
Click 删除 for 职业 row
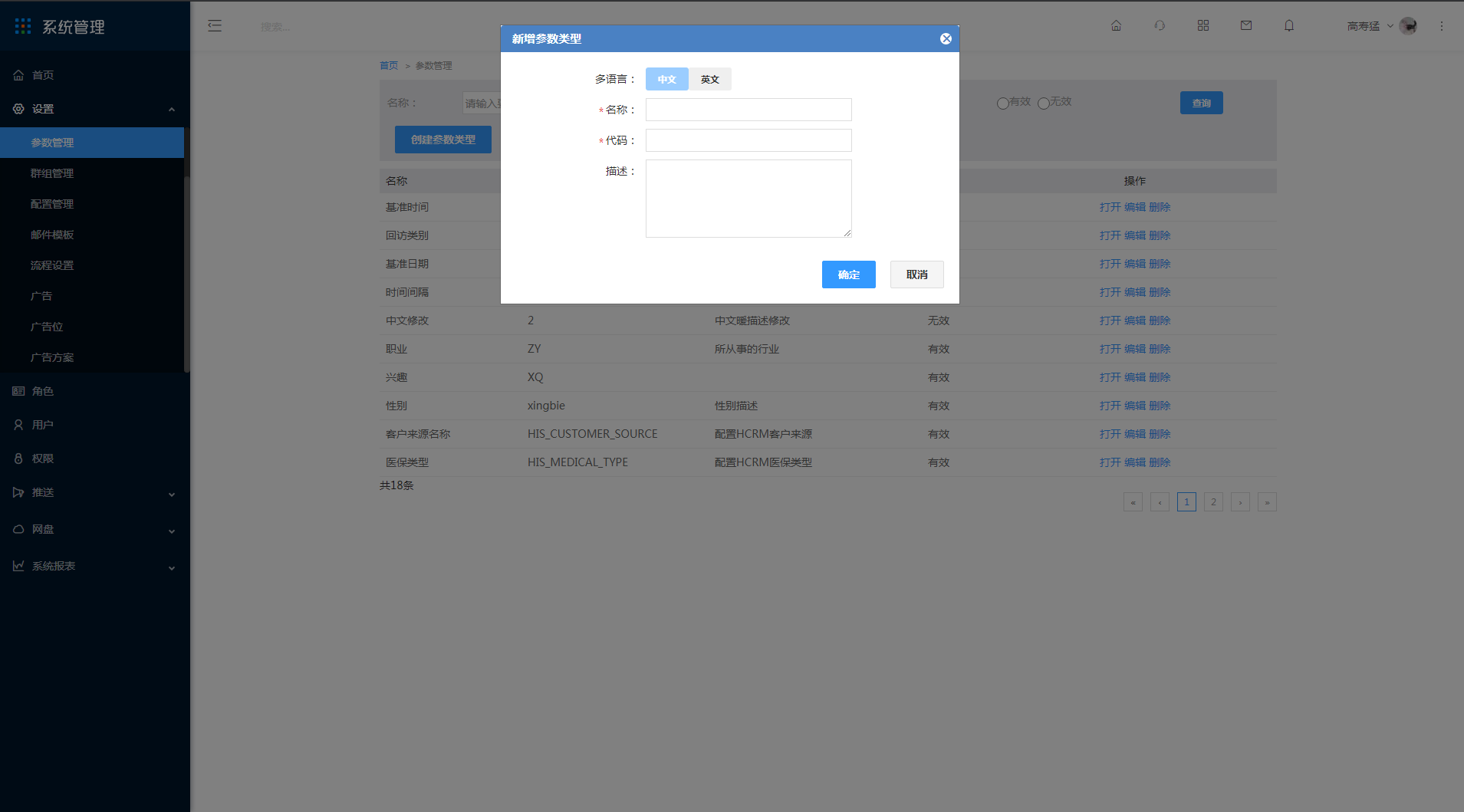point(1160,349)
